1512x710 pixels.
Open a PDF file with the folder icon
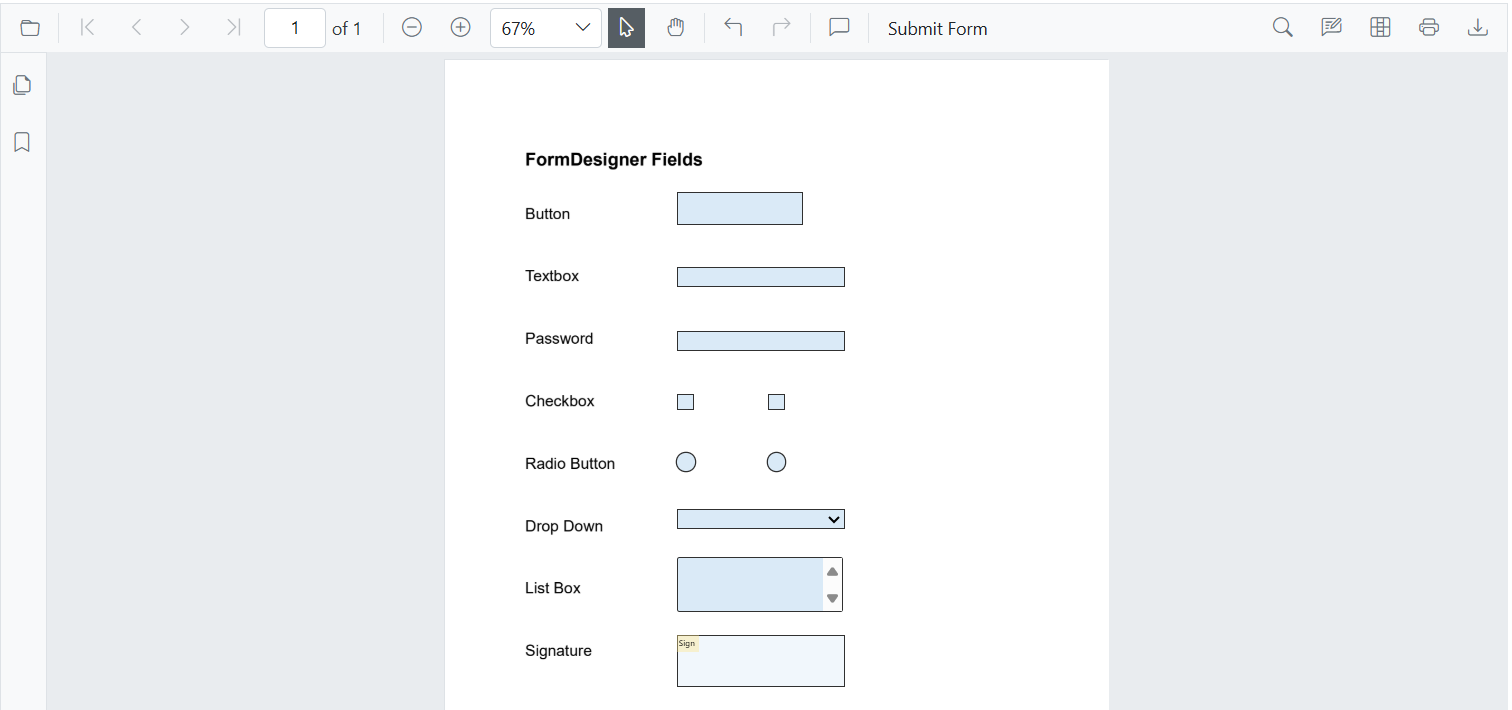[30, 28]
